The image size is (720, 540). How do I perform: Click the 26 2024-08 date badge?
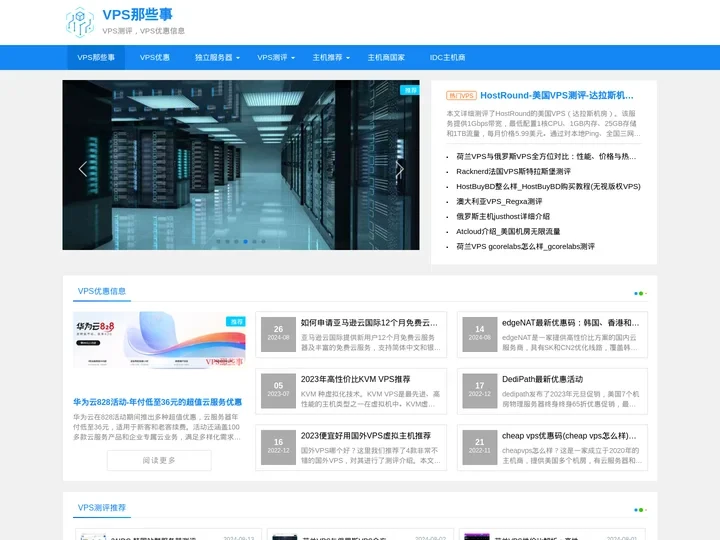[278, 334]
